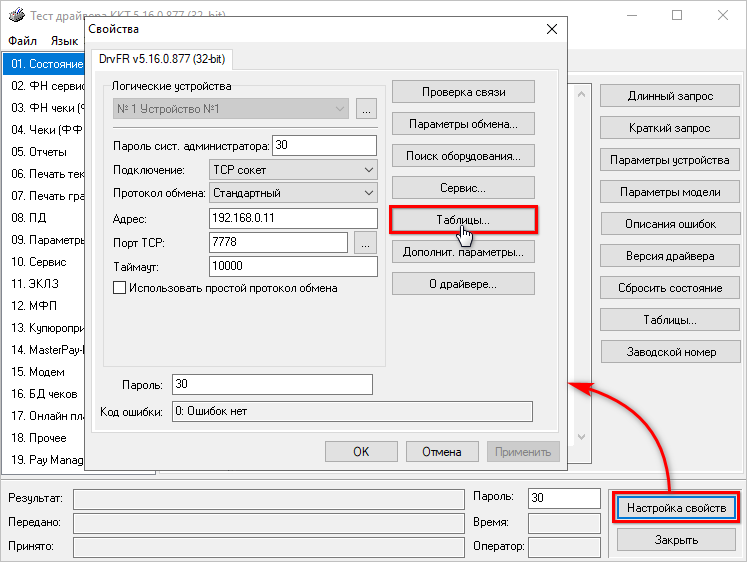This screenshot has width=747, height=562.
Task: Confirm the dialog with OK
Action: [361, 451]
